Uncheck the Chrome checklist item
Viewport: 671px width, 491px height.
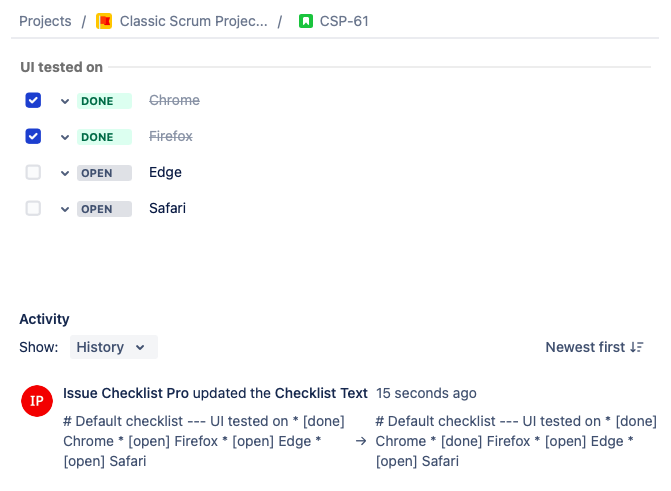click(33, 100)
